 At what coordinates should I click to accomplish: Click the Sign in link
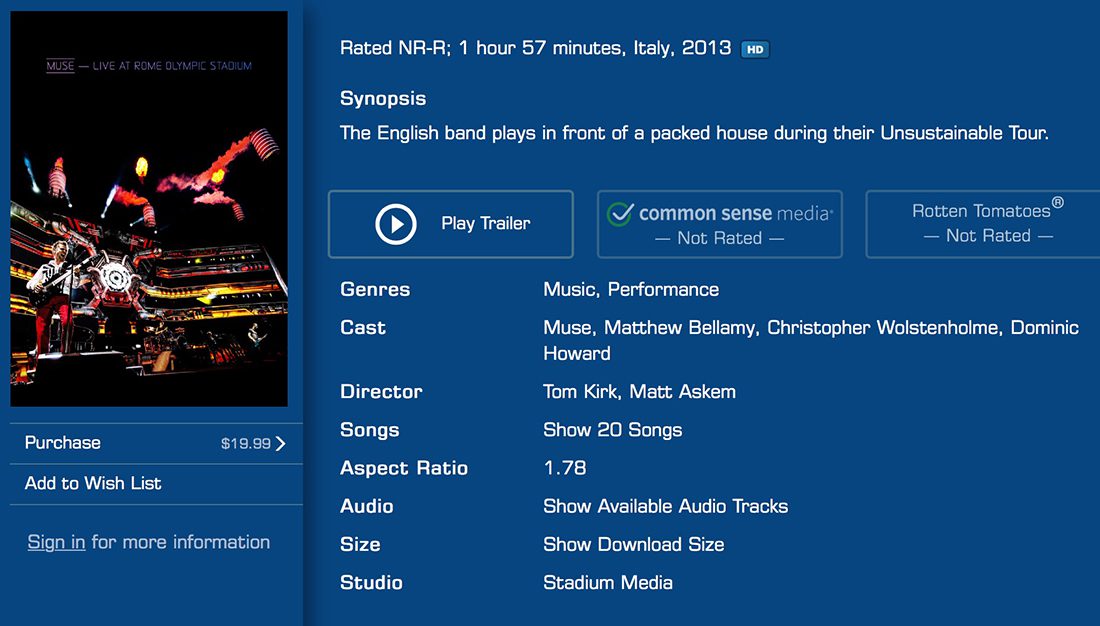56,542
